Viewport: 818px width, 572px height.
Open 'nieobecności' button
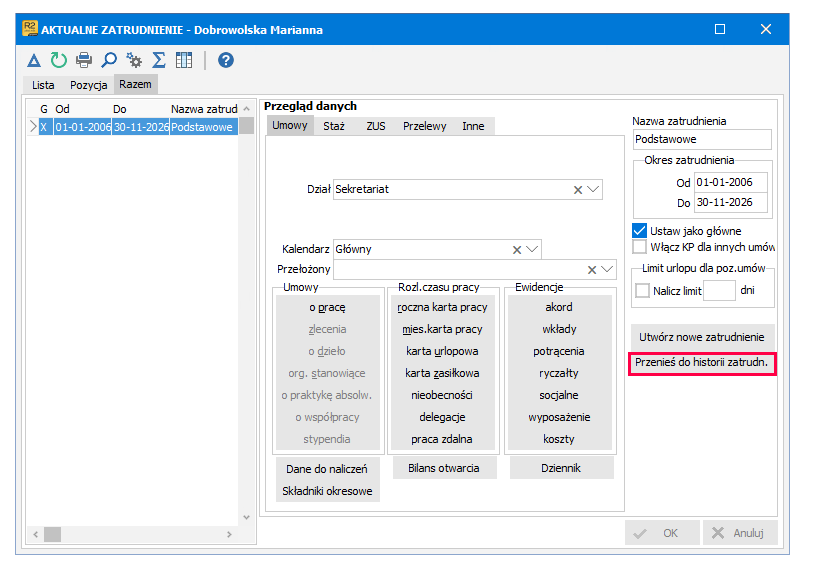pos(442,395)
